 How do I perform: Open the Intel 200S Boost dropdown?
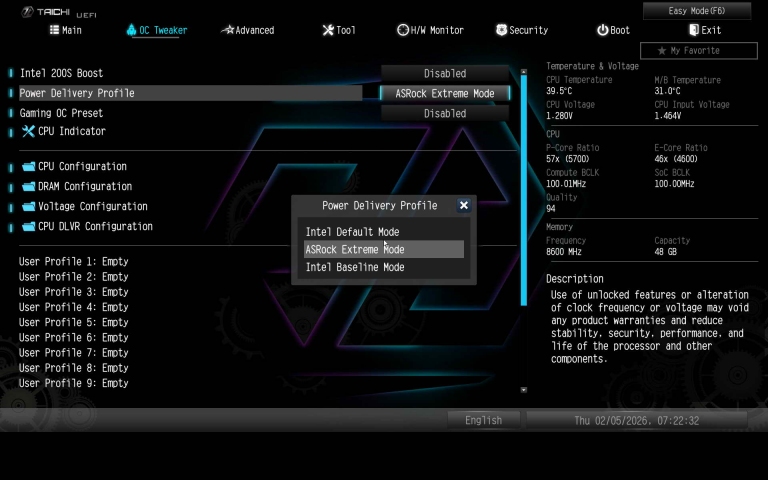tap(445, 73)
